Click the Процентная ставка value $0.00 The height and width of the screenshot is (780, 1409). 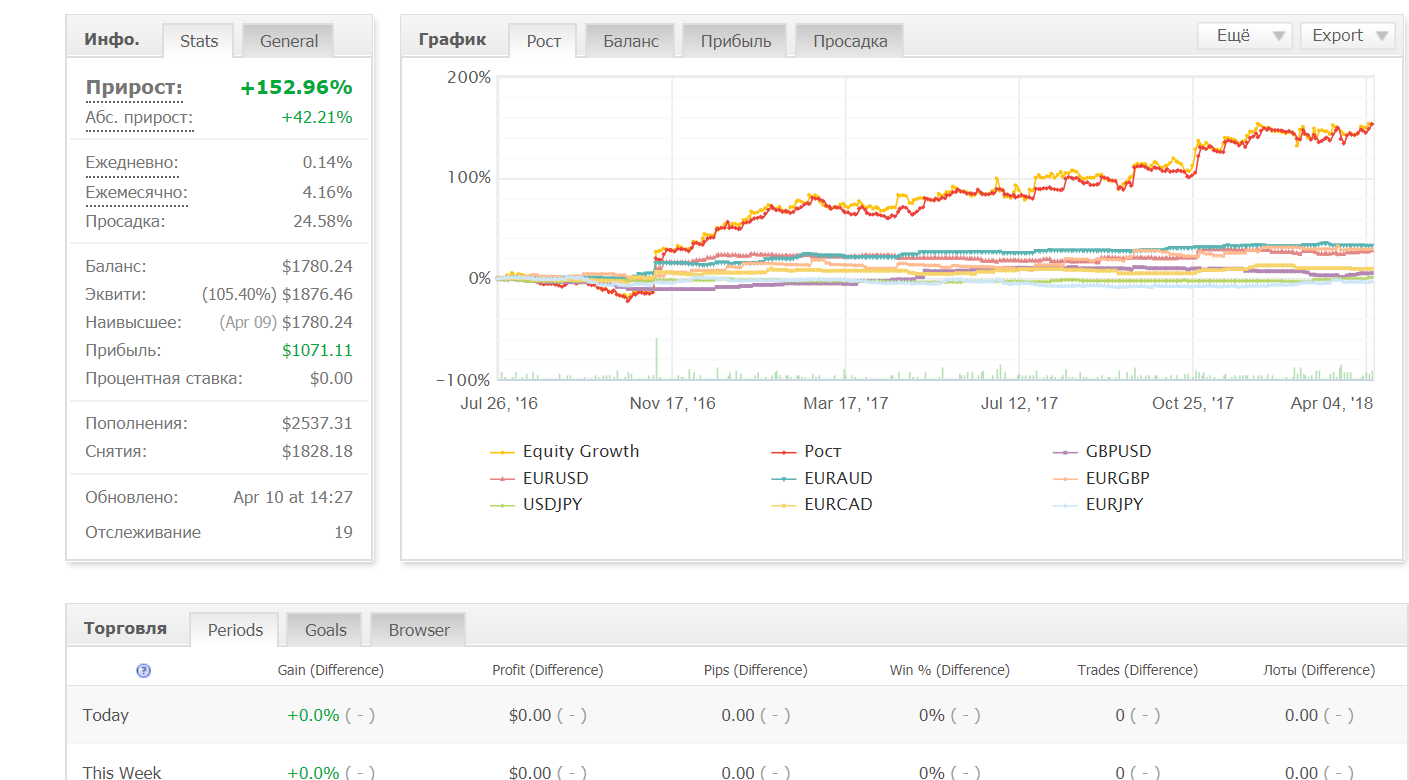pos(331,378)
